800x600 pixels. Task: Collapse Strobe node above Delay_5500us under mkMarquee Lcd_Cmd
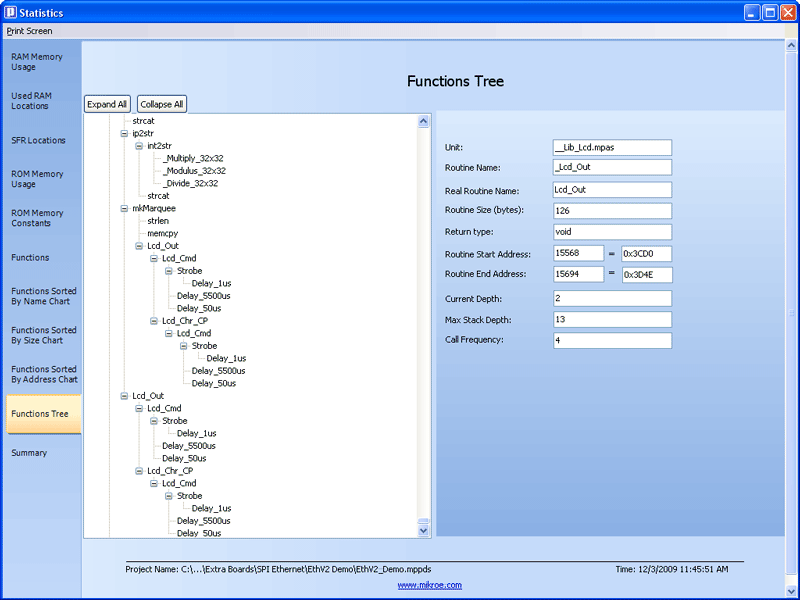(x=168, y=271)
